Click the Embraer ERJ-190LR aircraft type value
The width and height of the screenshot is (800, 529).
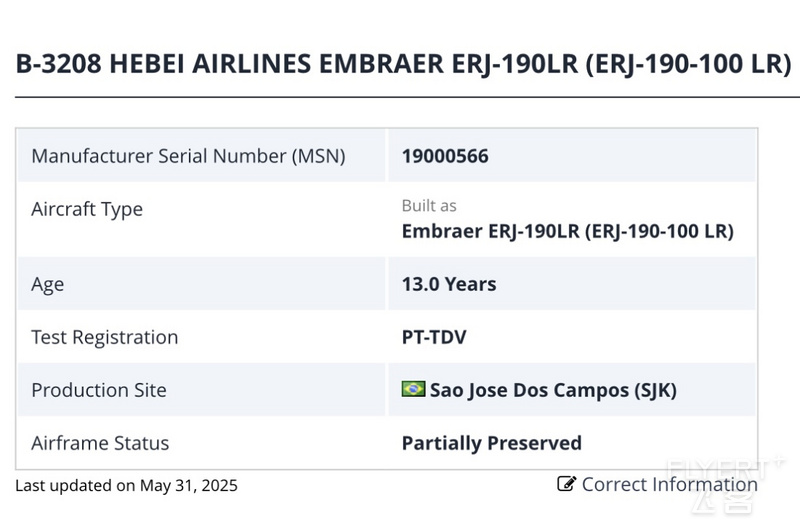567,232
